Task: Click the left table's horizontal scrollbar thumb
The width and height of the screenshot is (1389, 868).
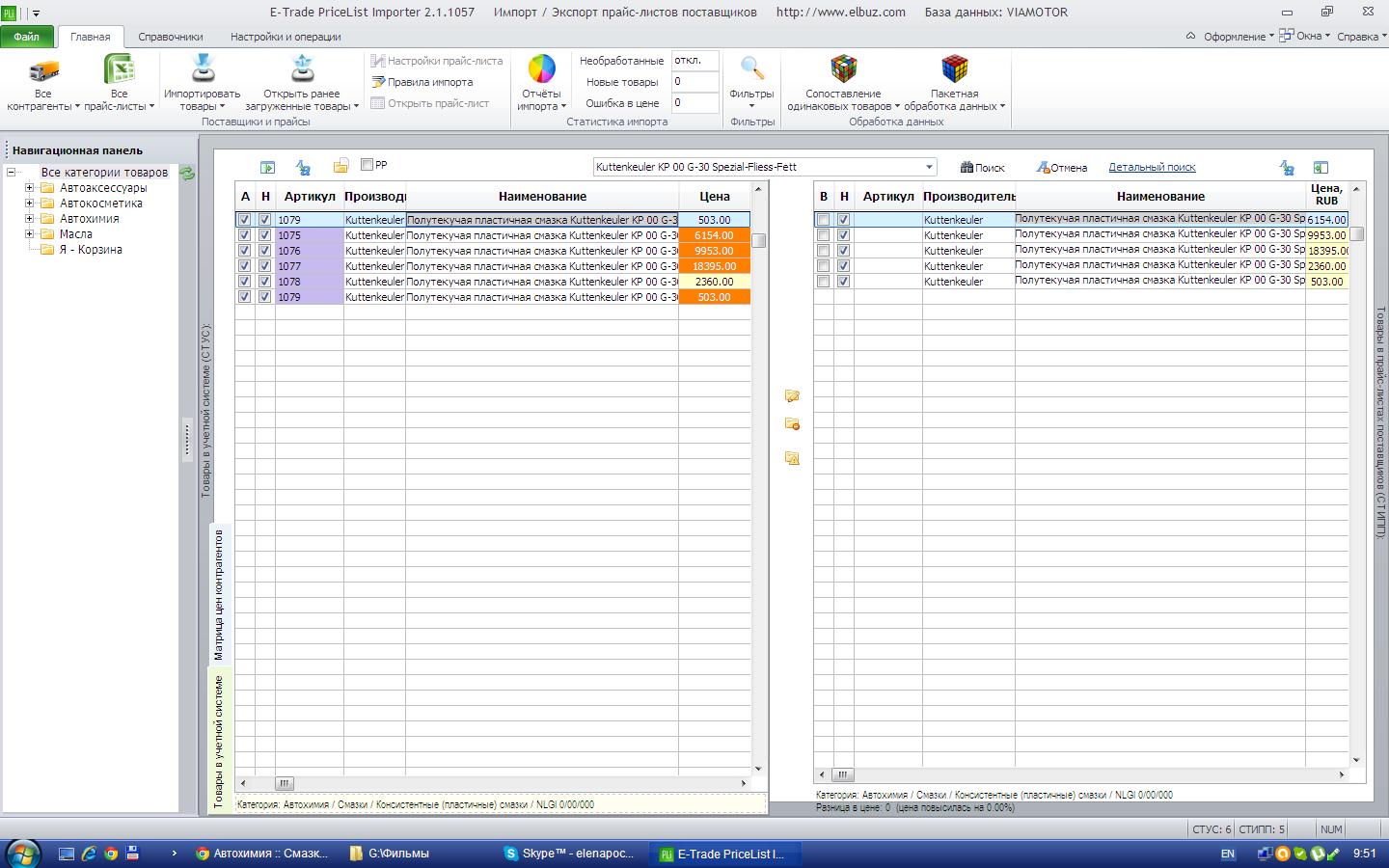Action: click(285, 783)
